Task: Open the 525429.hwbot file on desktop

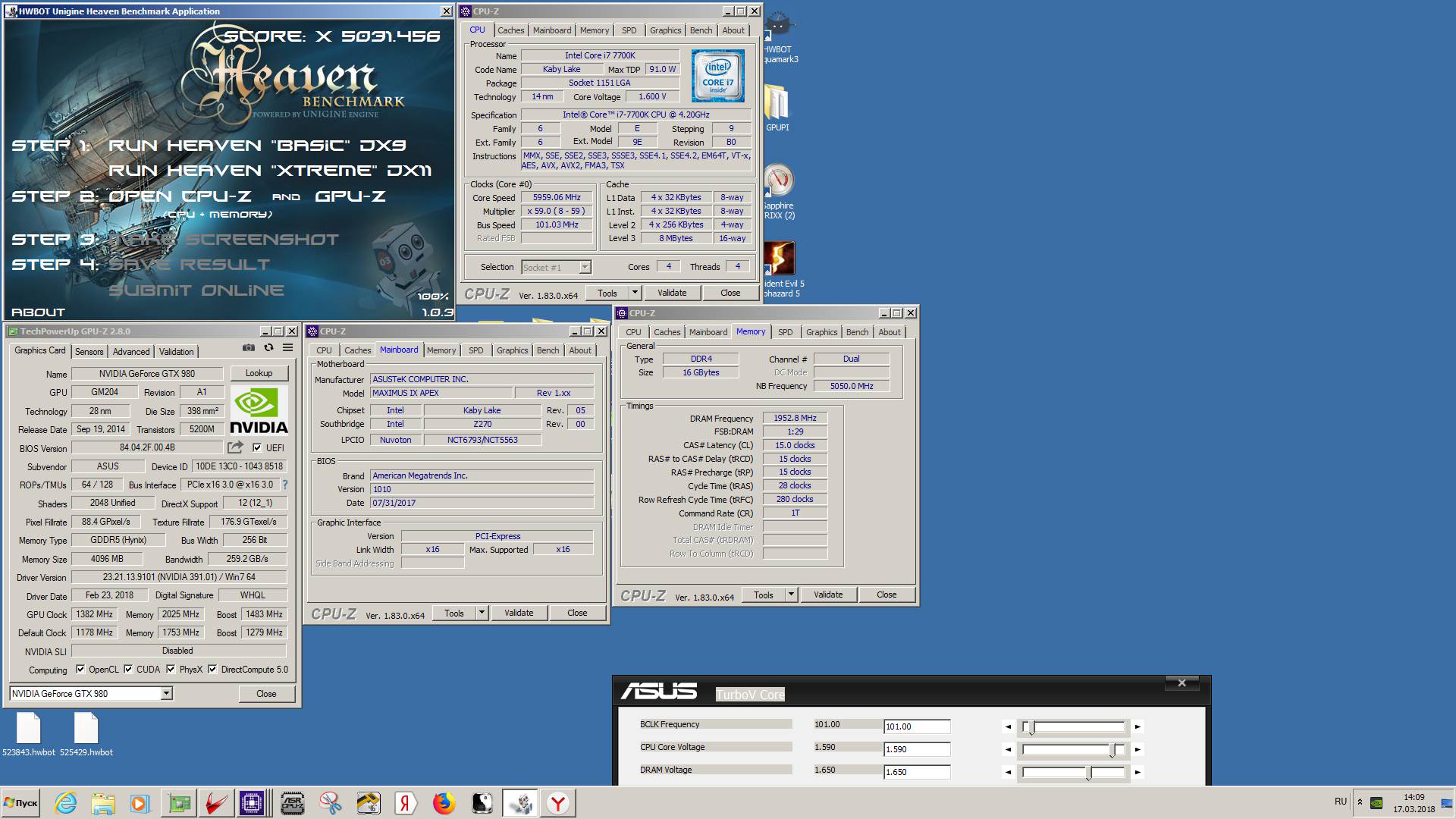Action: click(86, 734)
